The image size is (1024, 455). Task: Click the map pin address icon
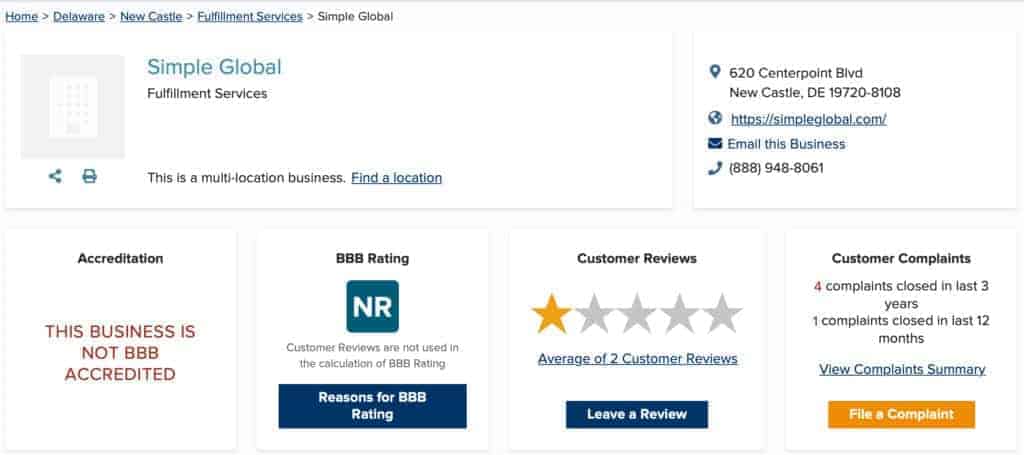714,72
